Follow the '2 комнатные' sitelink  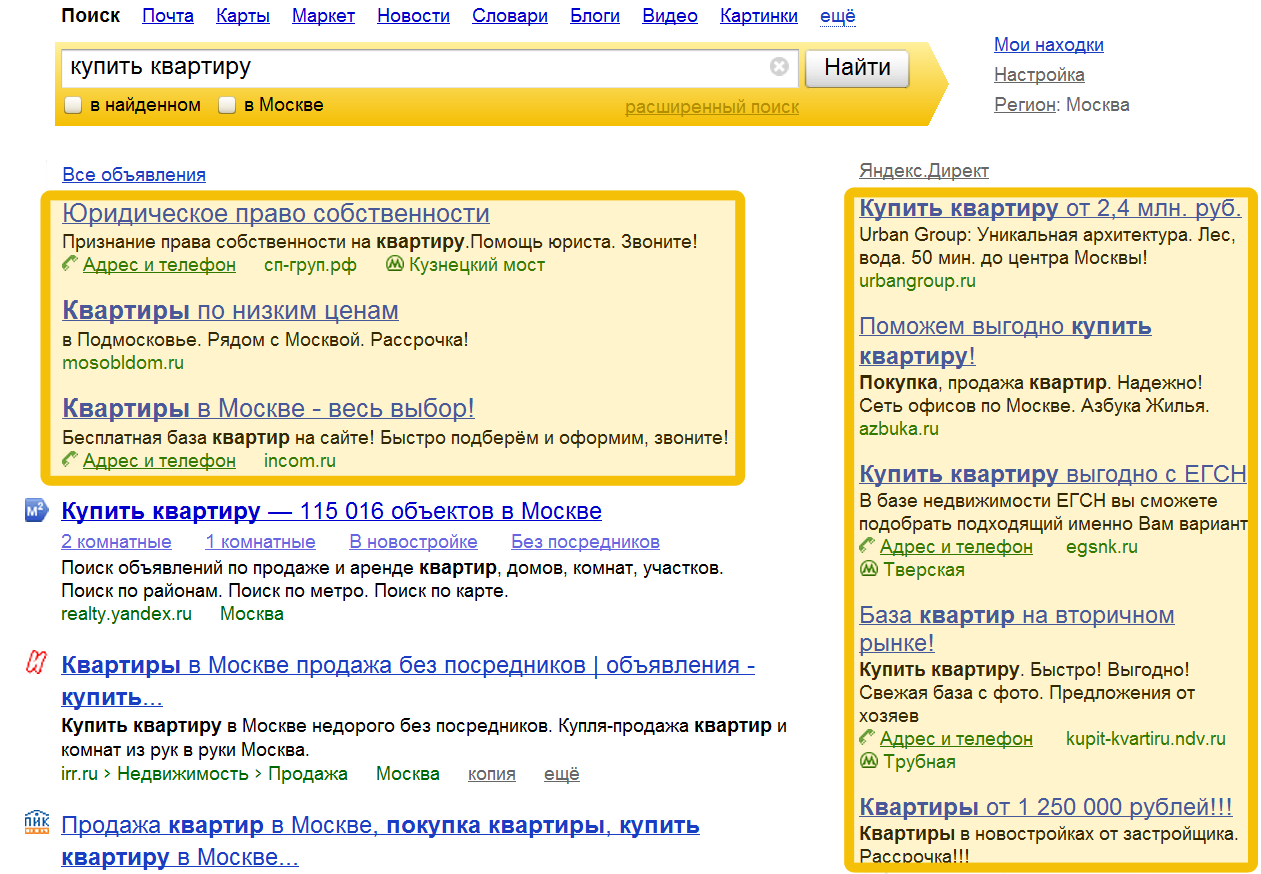[116, 542]
